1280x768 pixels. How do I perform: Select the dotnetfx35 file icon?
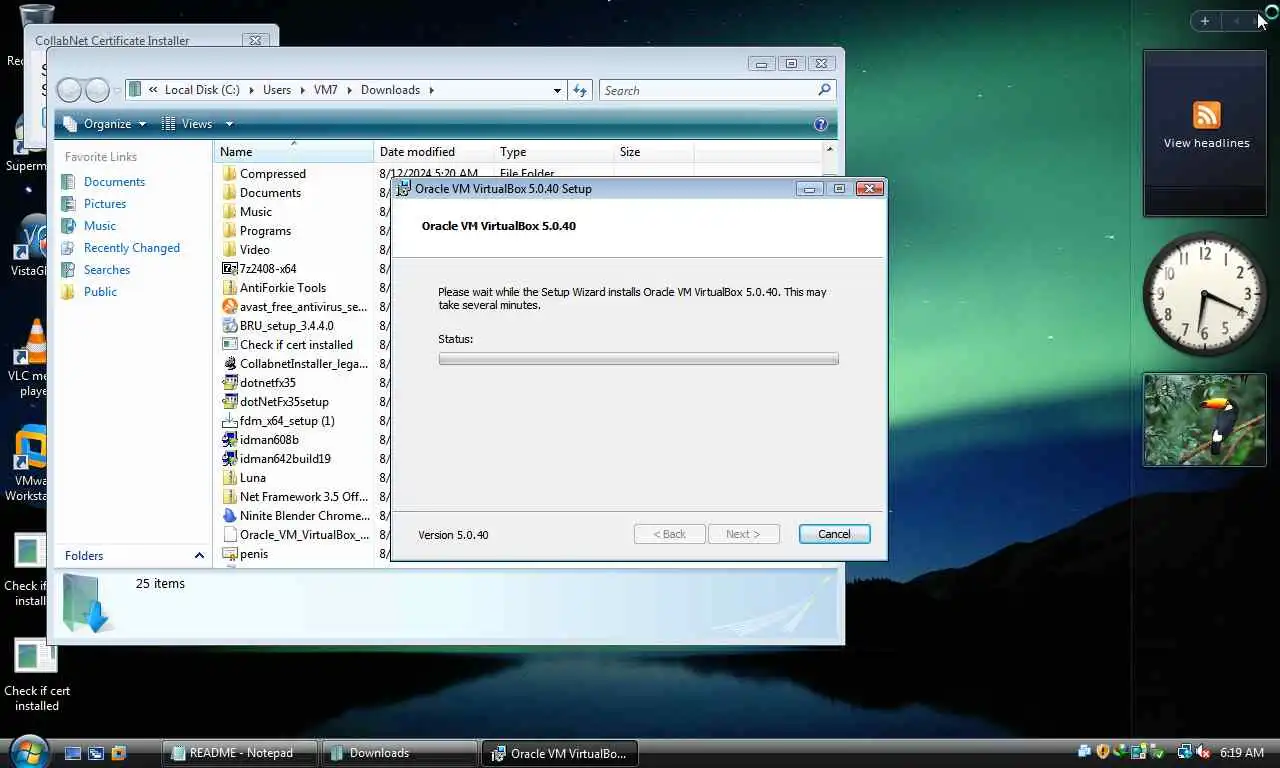pyautogui.click(x=229, y=383)
